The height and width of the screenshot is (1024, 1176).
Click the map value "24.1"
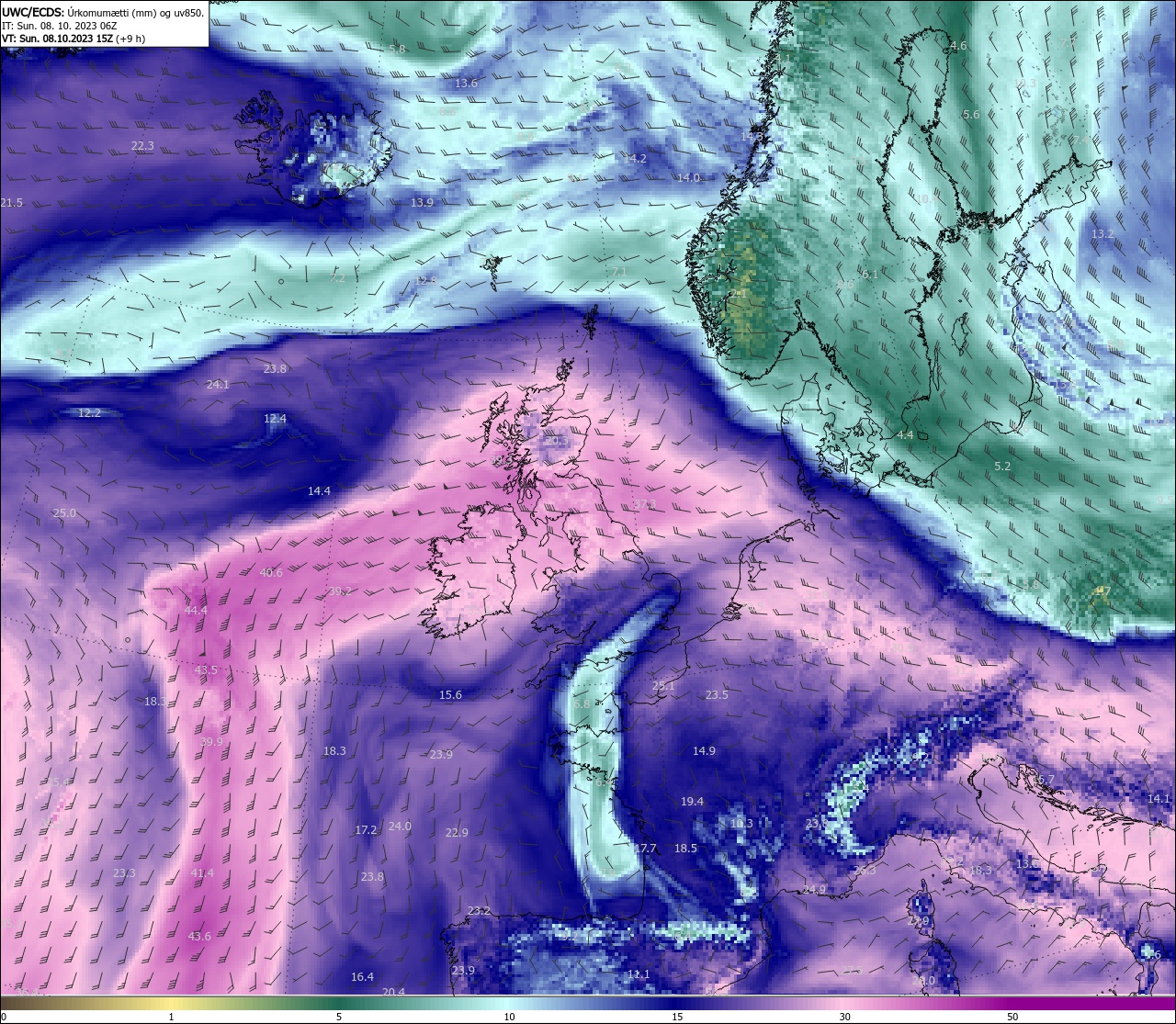(218, 385)
